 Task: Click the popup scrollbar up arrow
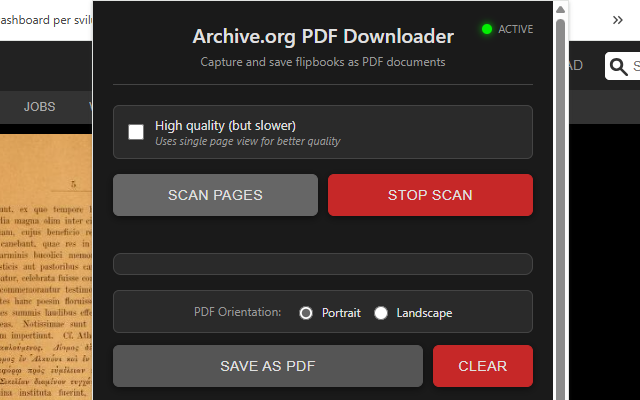pos(560,9)
